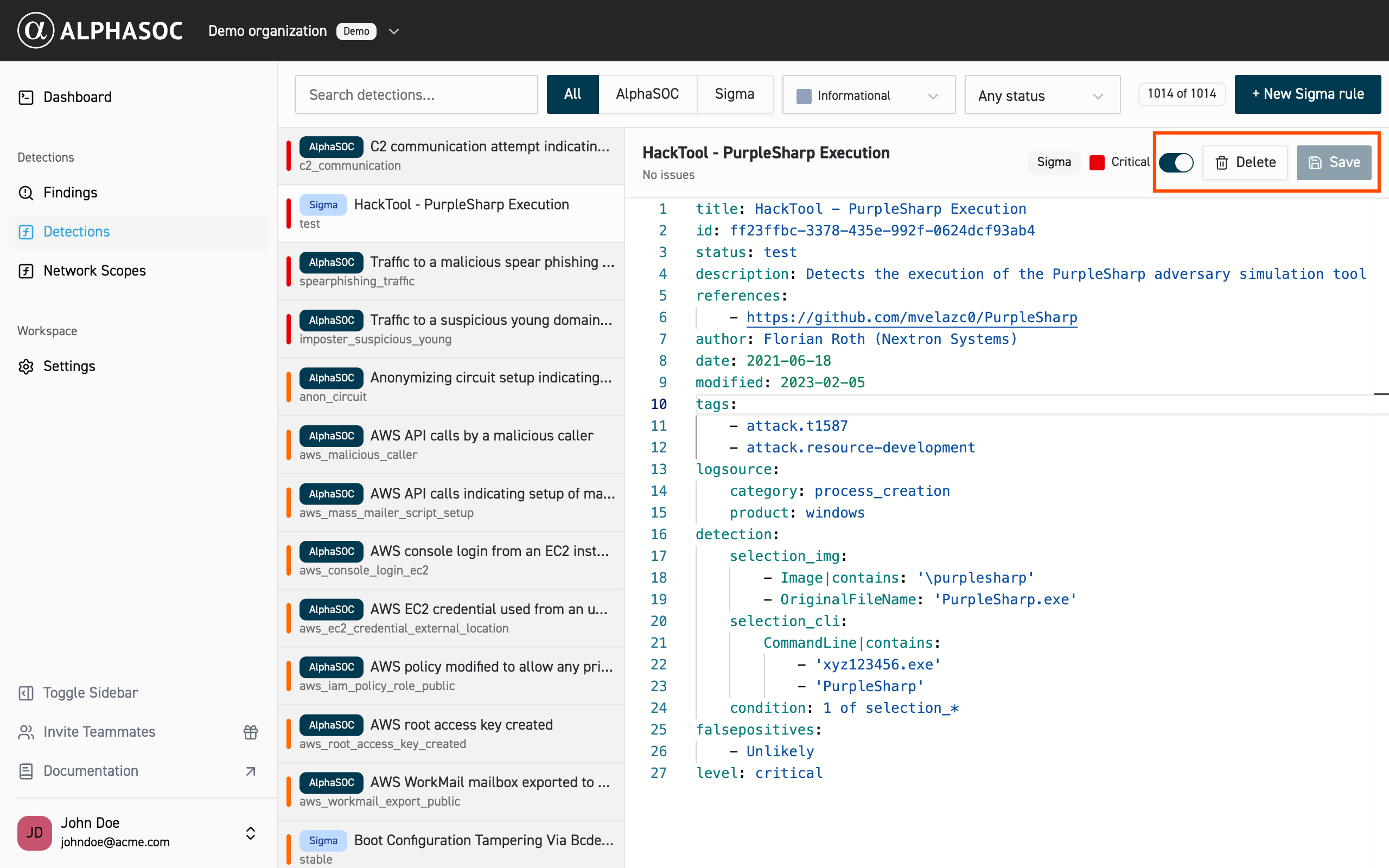Click the 'PurpleSharp.exe' value in editor
The image size is (1389, 868).
click(x=1005, y=599)
